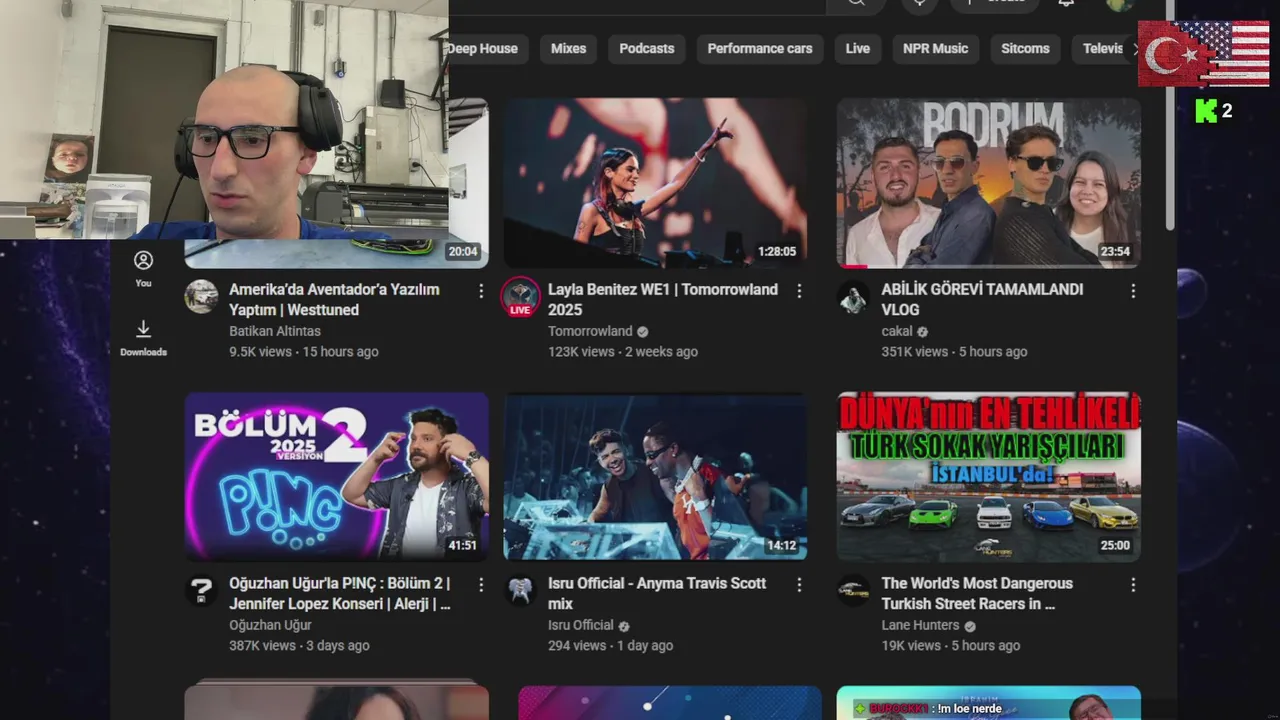Viewport: 1280px width, 720px height.
Task: Open video title ABİLİK GÖREVİ TAMAMLANDI VLOG
Action: (x=982, y=300)
